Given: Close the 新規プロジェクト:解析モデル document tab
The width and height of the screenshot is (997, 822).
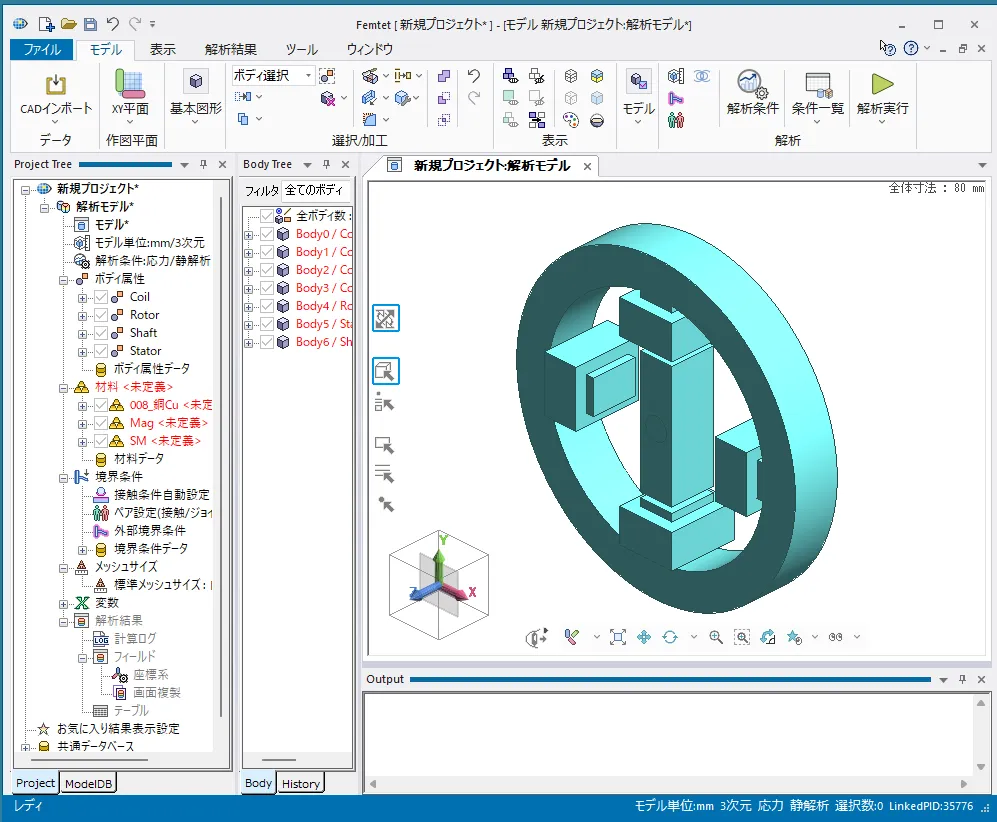Looking at the screenshot, I should click(x=588, y=166).
